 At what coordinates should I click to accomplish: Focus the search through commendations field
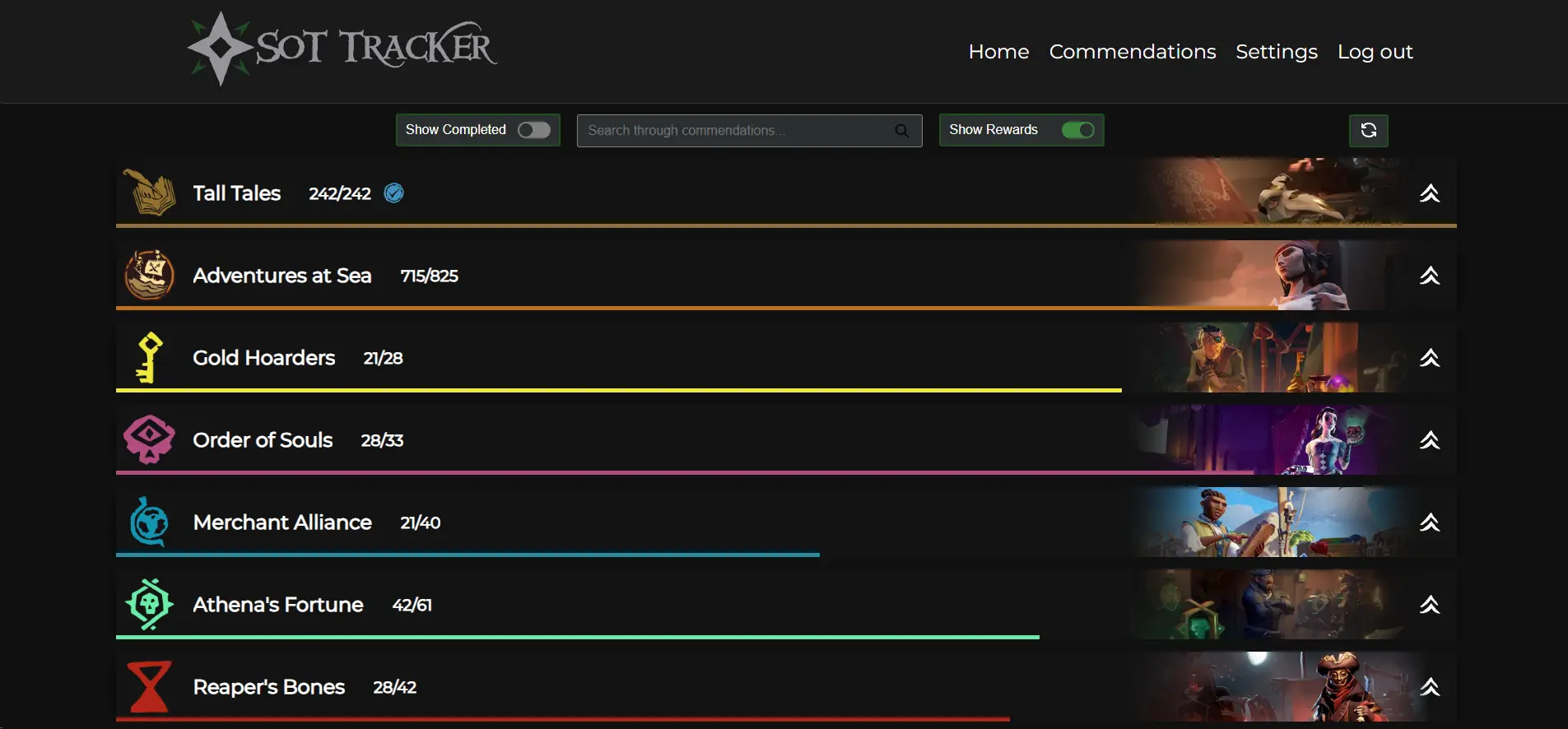(x=737, y=131)
